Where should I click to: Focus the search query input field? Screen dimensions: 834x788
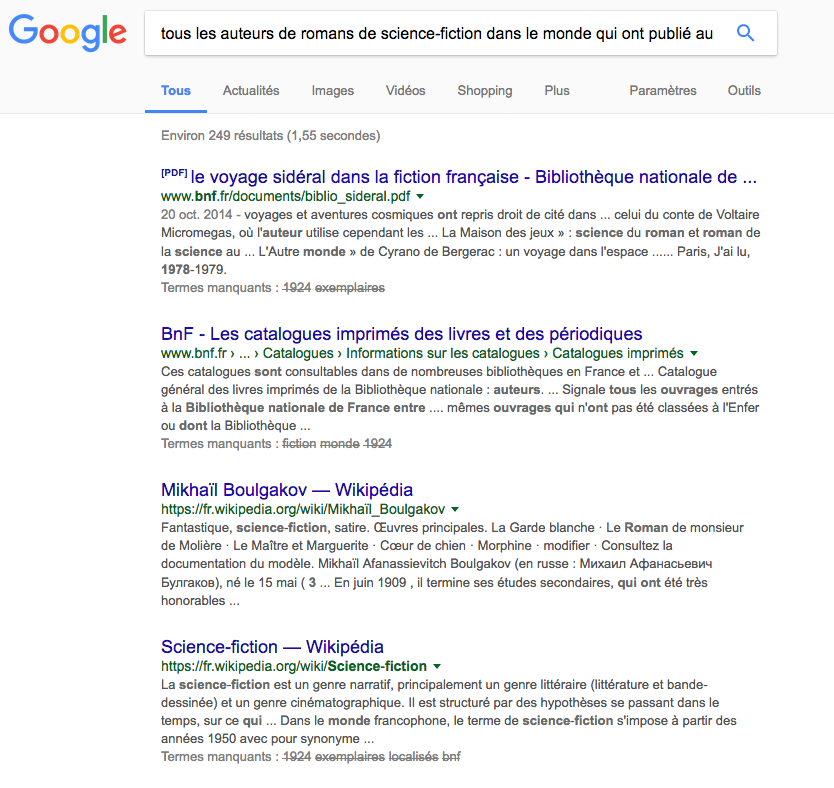pos(437,33)
